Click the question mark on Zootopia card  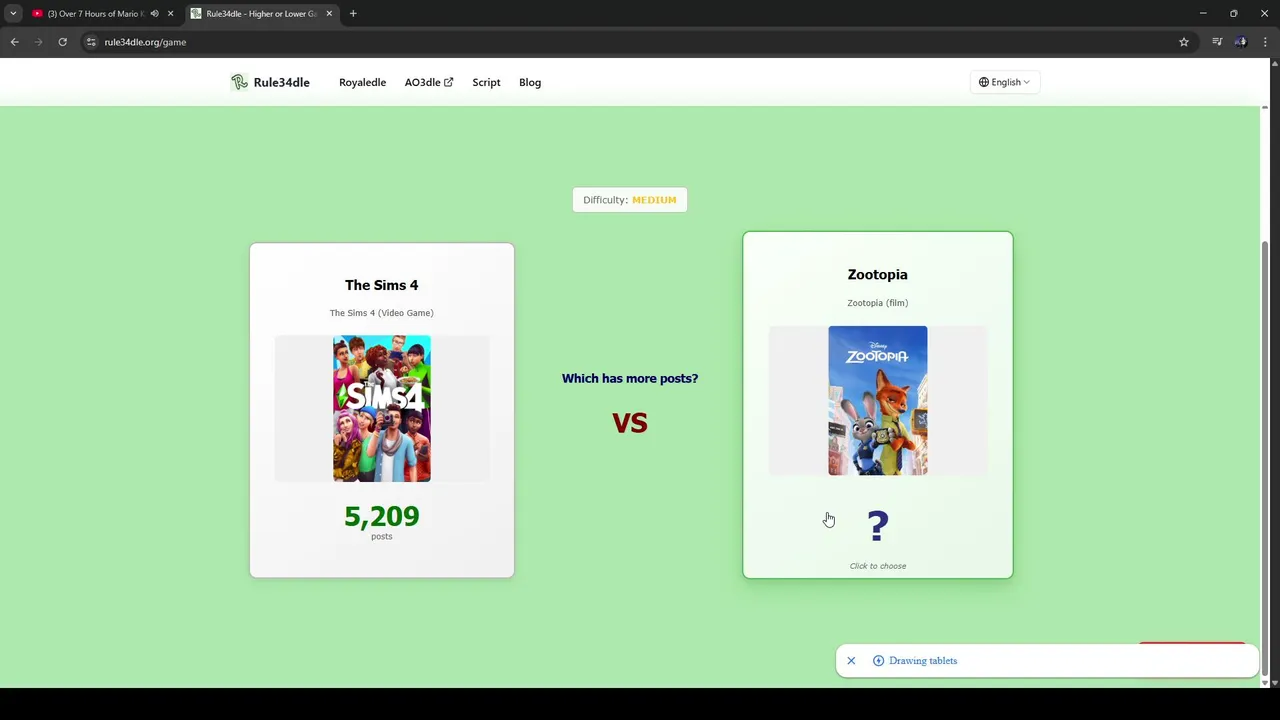[878, 526]
